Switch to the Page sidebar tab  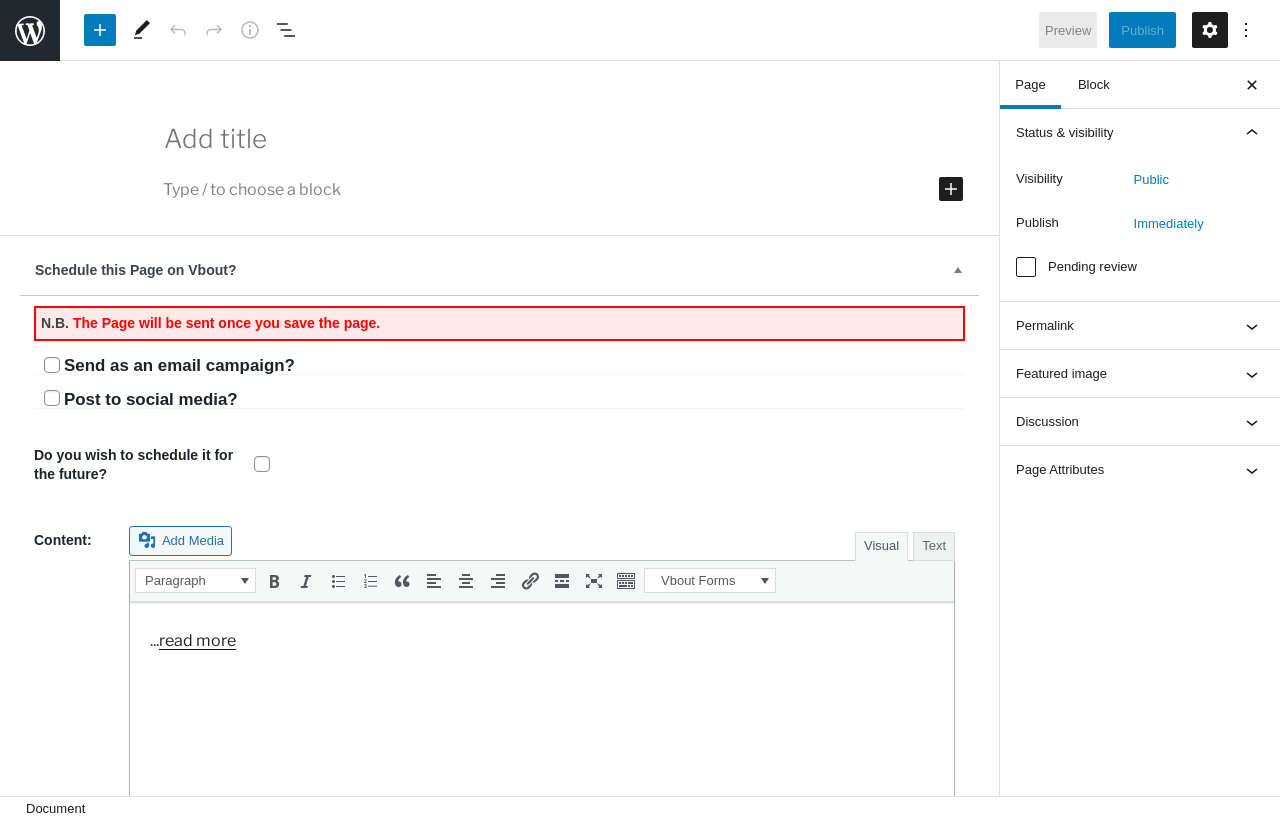[1030, 85]
